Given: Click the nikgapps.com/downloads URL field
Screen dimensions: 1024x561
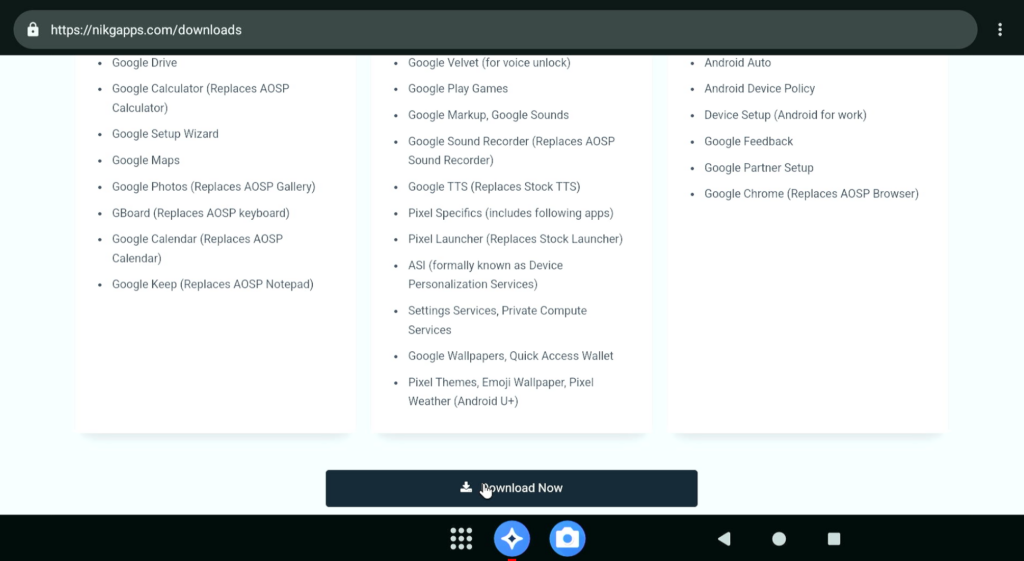Looking at the screenshot, I should click(495, 30).
